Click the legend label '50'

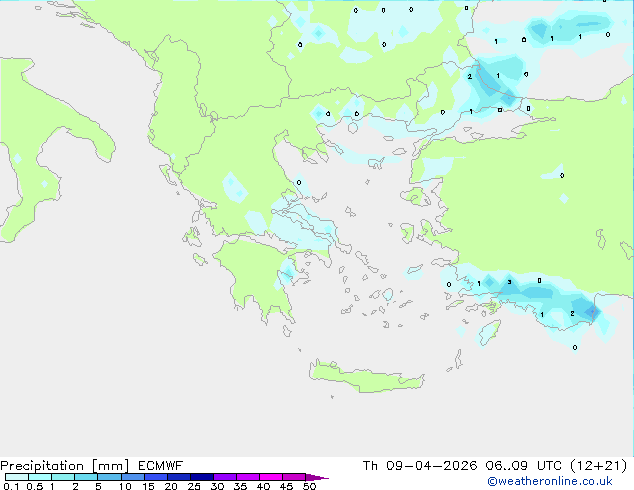(x=309, y=486)
